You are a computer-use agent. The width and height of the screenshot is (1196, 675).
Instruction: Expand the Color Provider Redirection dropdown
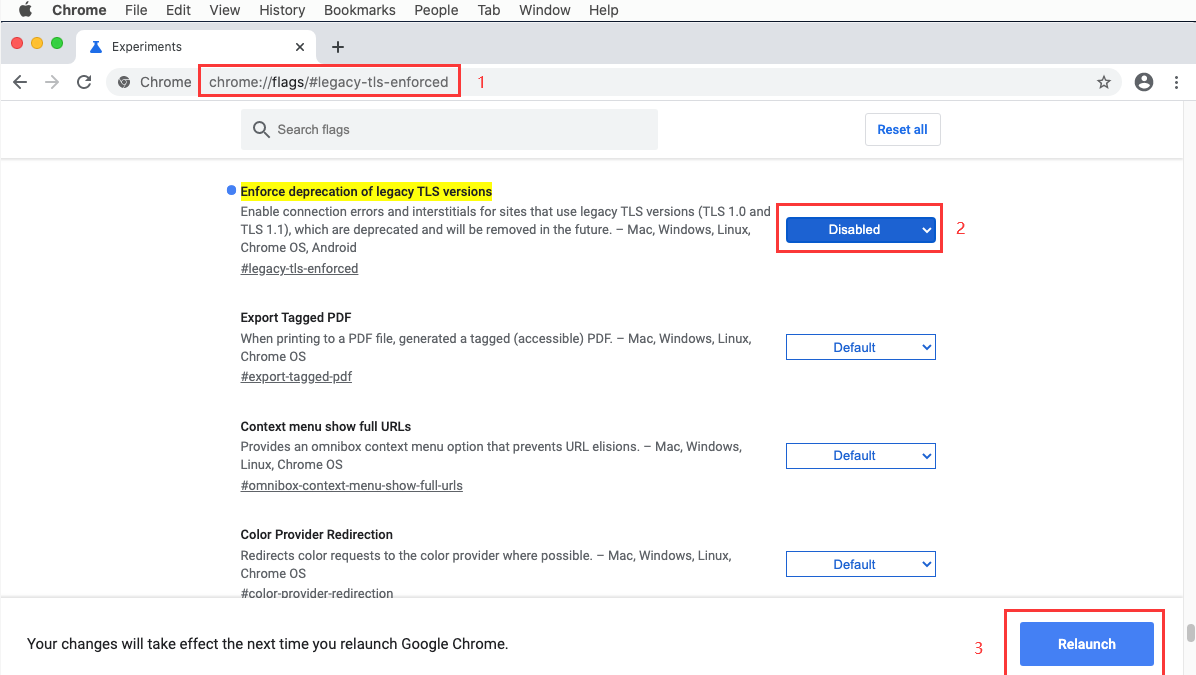860,564
